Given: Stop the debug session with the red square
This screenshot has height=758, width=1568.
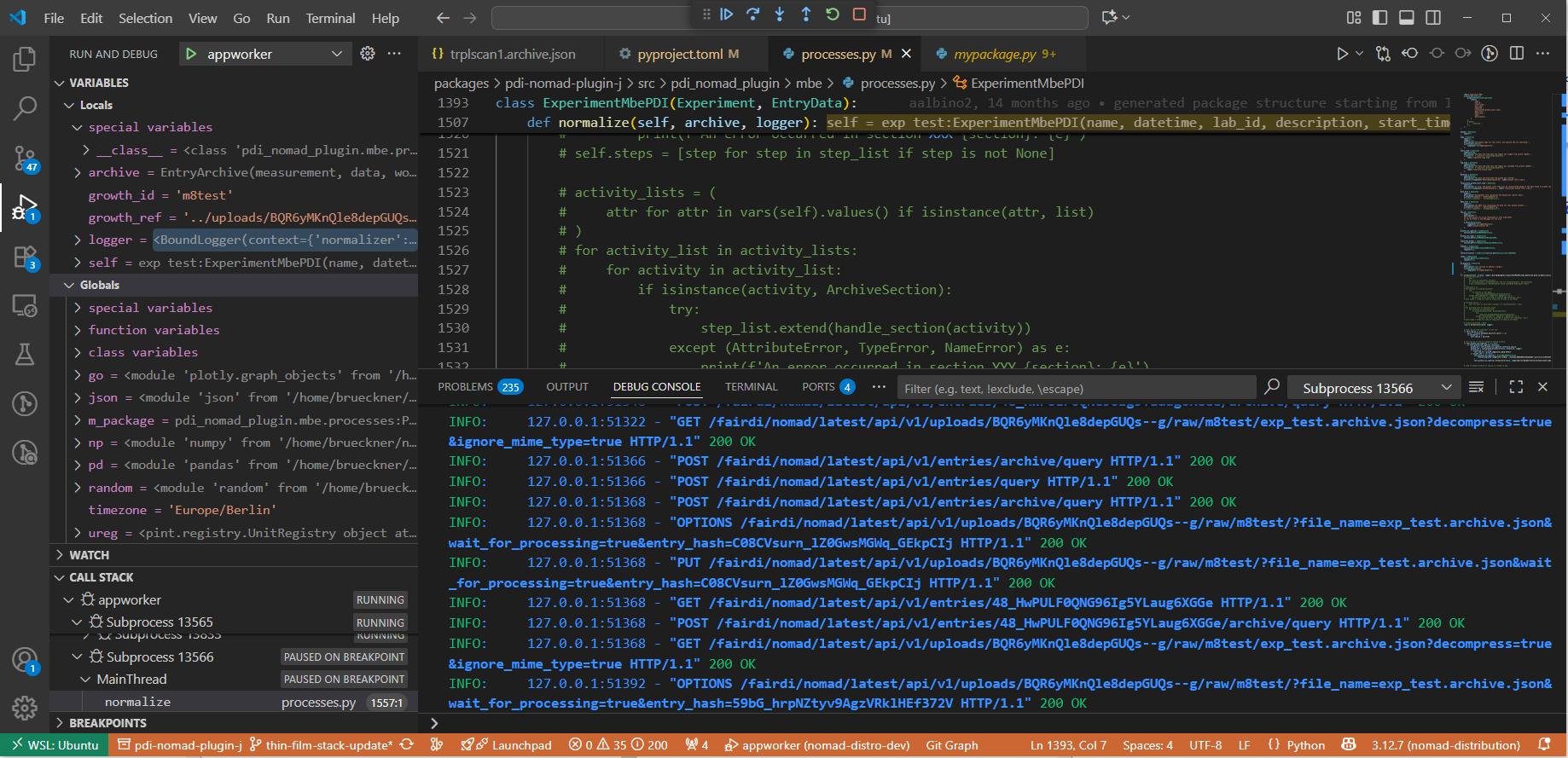Looking at the screenshot, I should [x=859, y=14].
